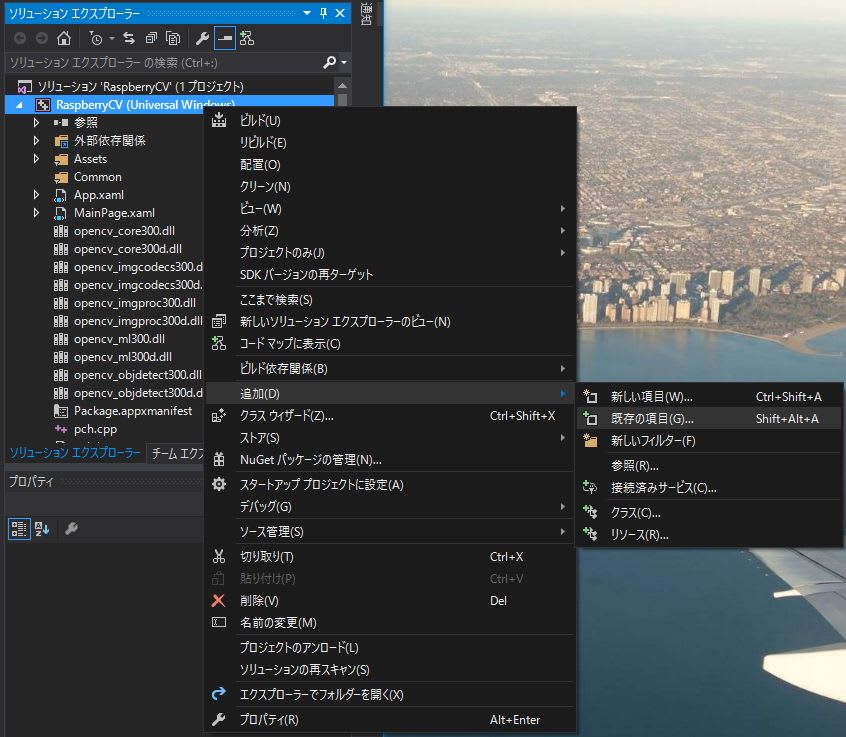Switch to the チーム エクスプローラー tab
Screen dimensions: 846x737
[x=176, y=453]
